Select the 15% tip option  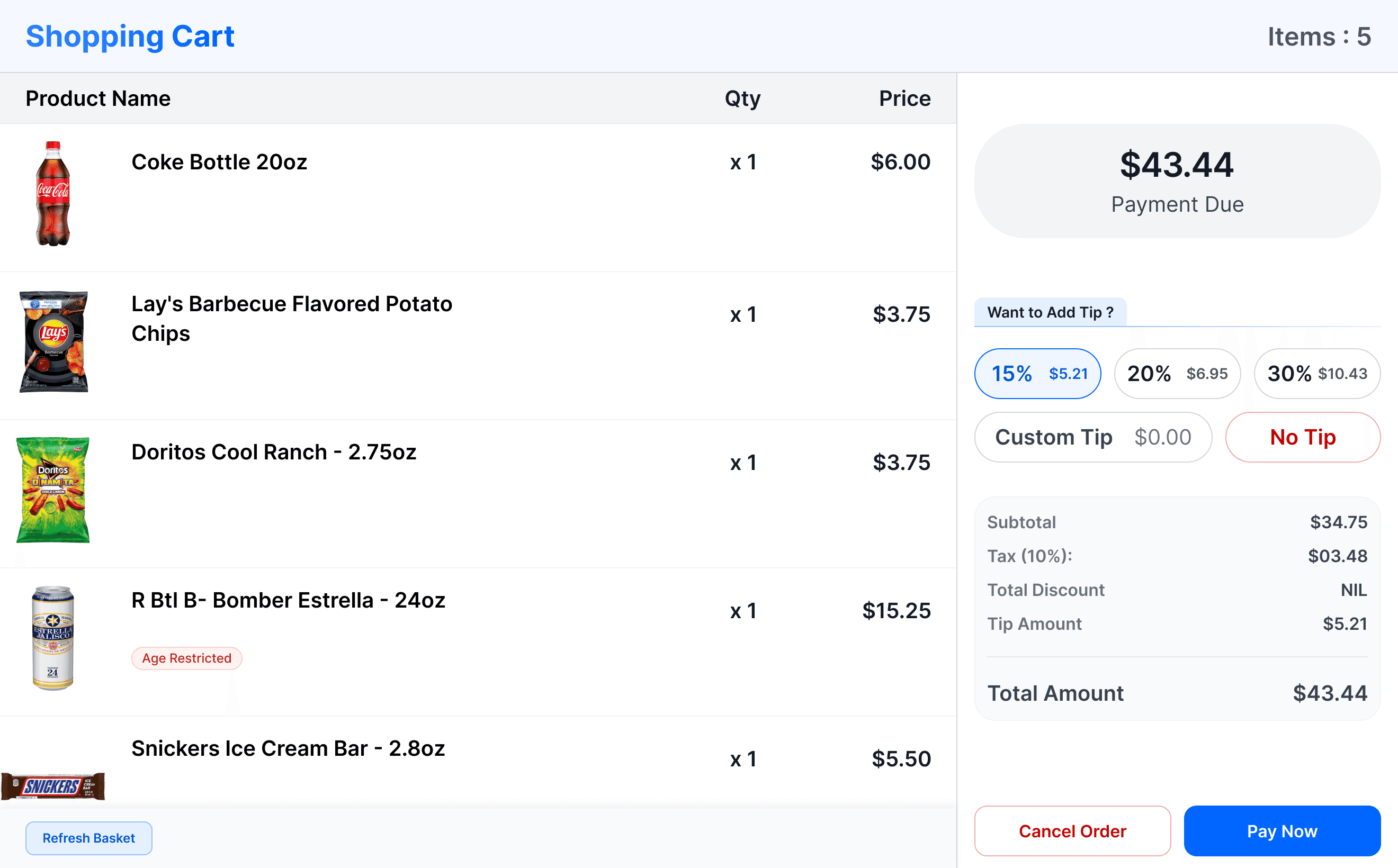[x=1037, y=374]
